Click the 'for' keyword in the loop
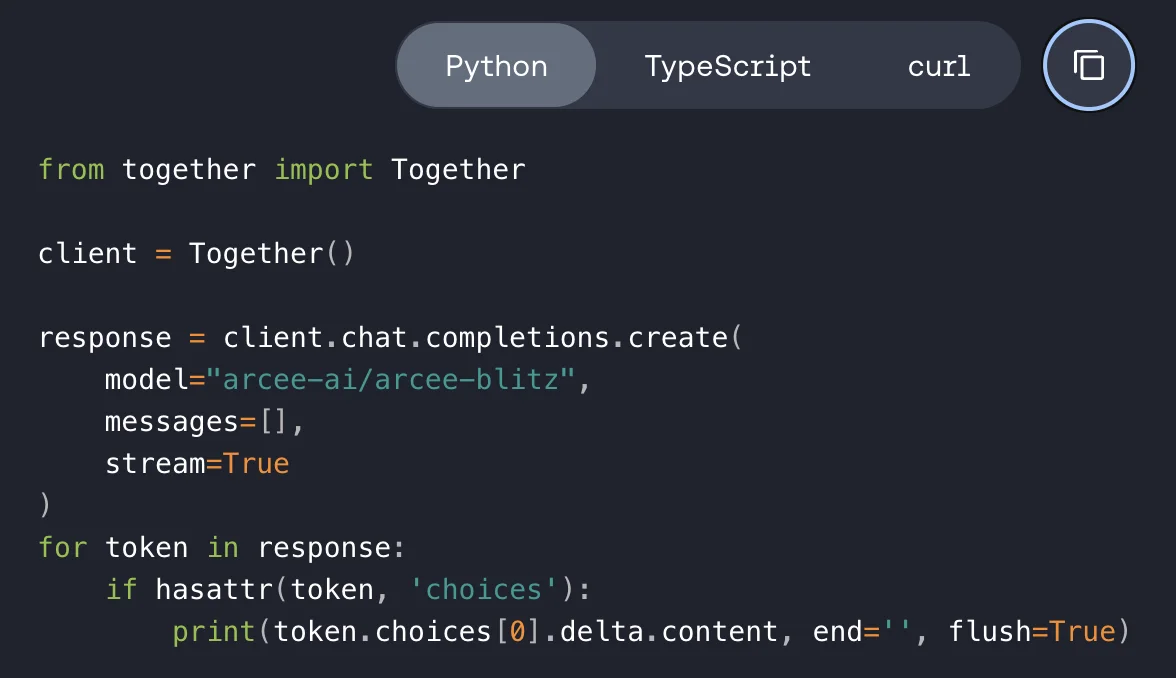The height and width of the screenshot is (678, 1176). (x=63, y=548)
